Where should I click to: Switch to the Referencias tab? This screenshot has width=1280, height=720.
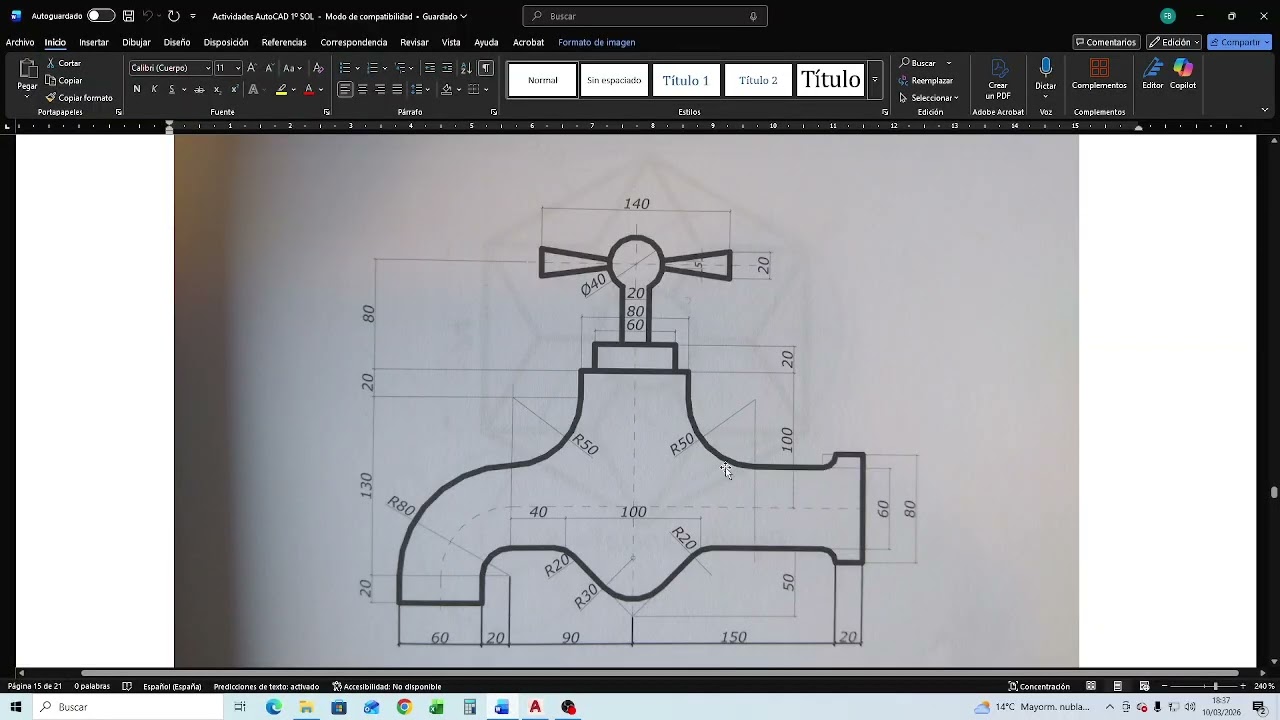pos(284,42)
